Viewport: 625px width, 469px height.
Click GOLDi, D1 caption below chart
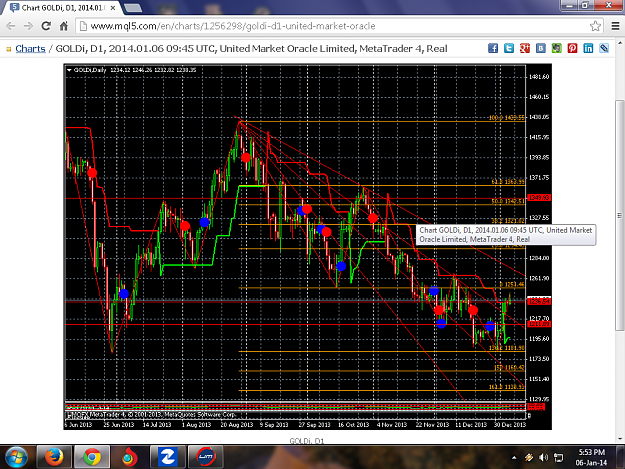click(x=307, y=441)
